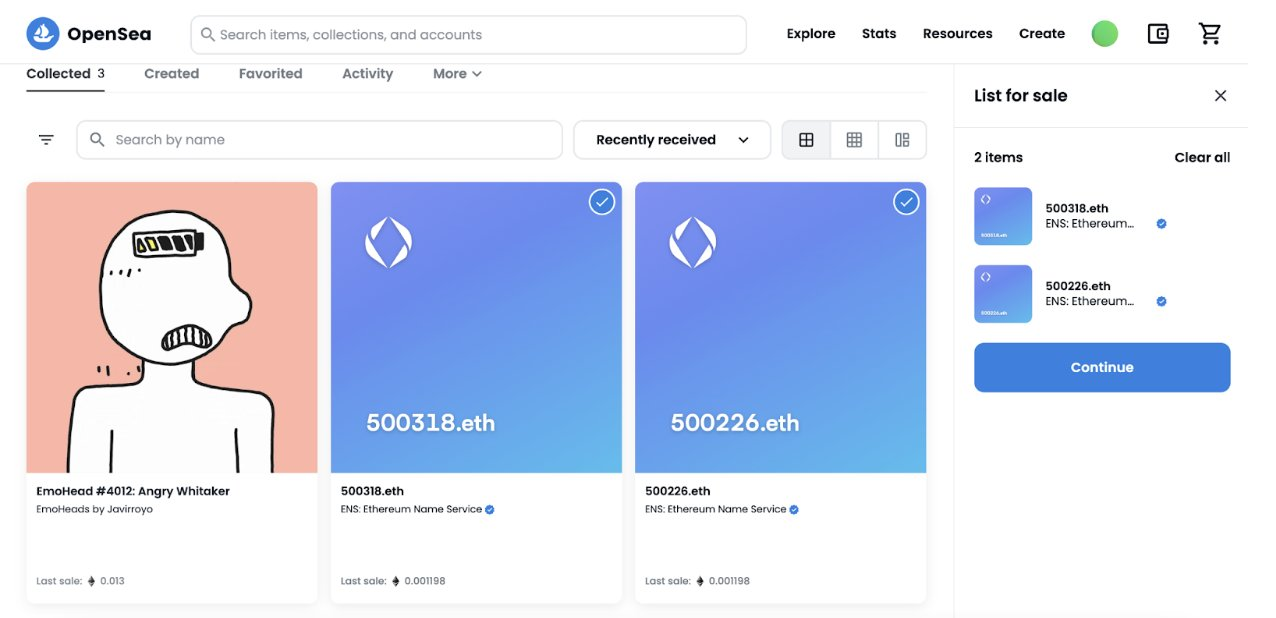Click the EmoHead #4012: Angry Whitaker title

[133, 491]
